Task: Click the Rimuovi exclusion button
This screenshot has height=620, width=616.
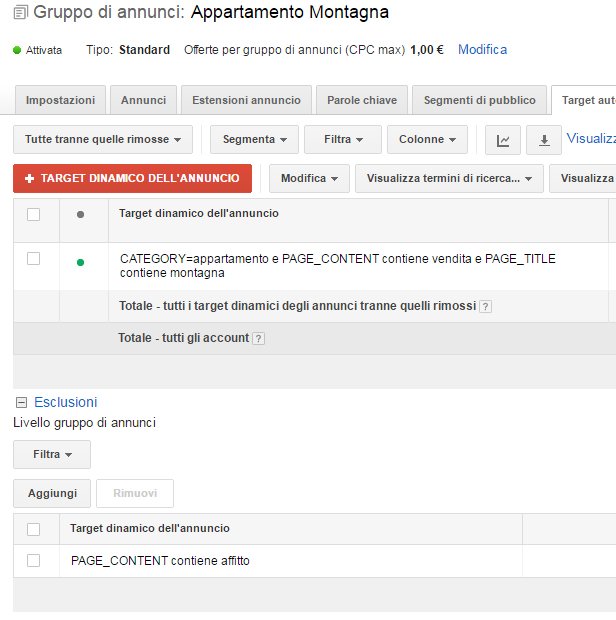Action: 135,493
